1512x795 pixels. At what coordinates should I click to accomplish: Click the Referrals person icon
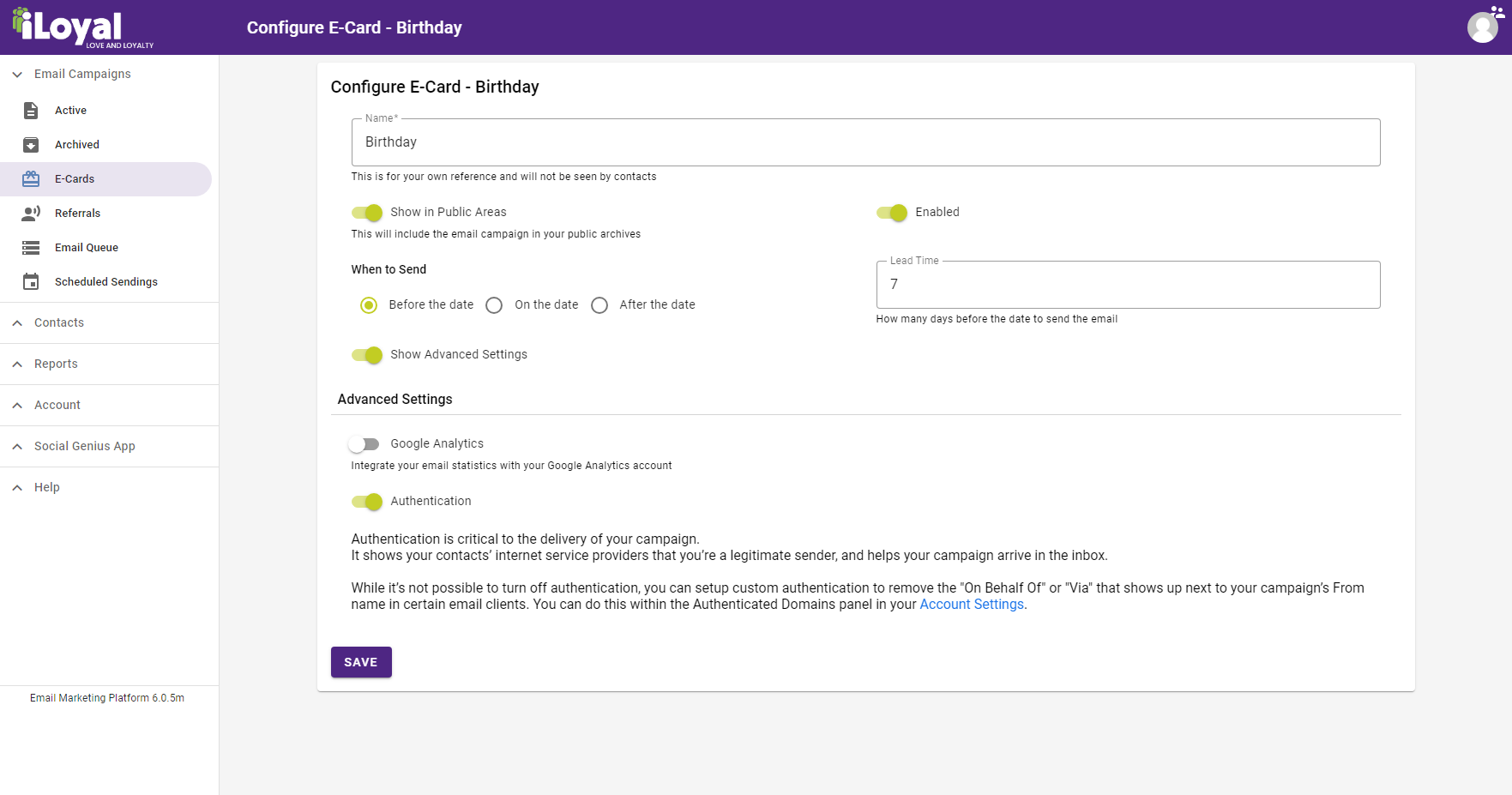pos(31,214)
